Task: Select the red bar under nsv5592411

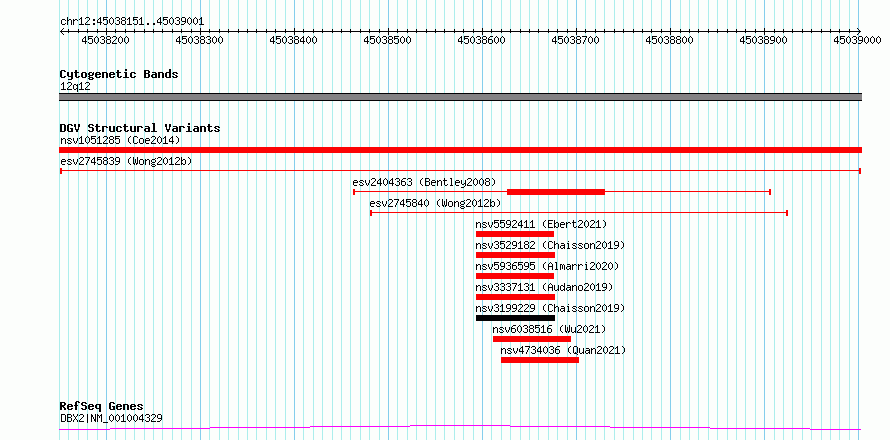Action: pyautogui.click(x=515, y=234)
